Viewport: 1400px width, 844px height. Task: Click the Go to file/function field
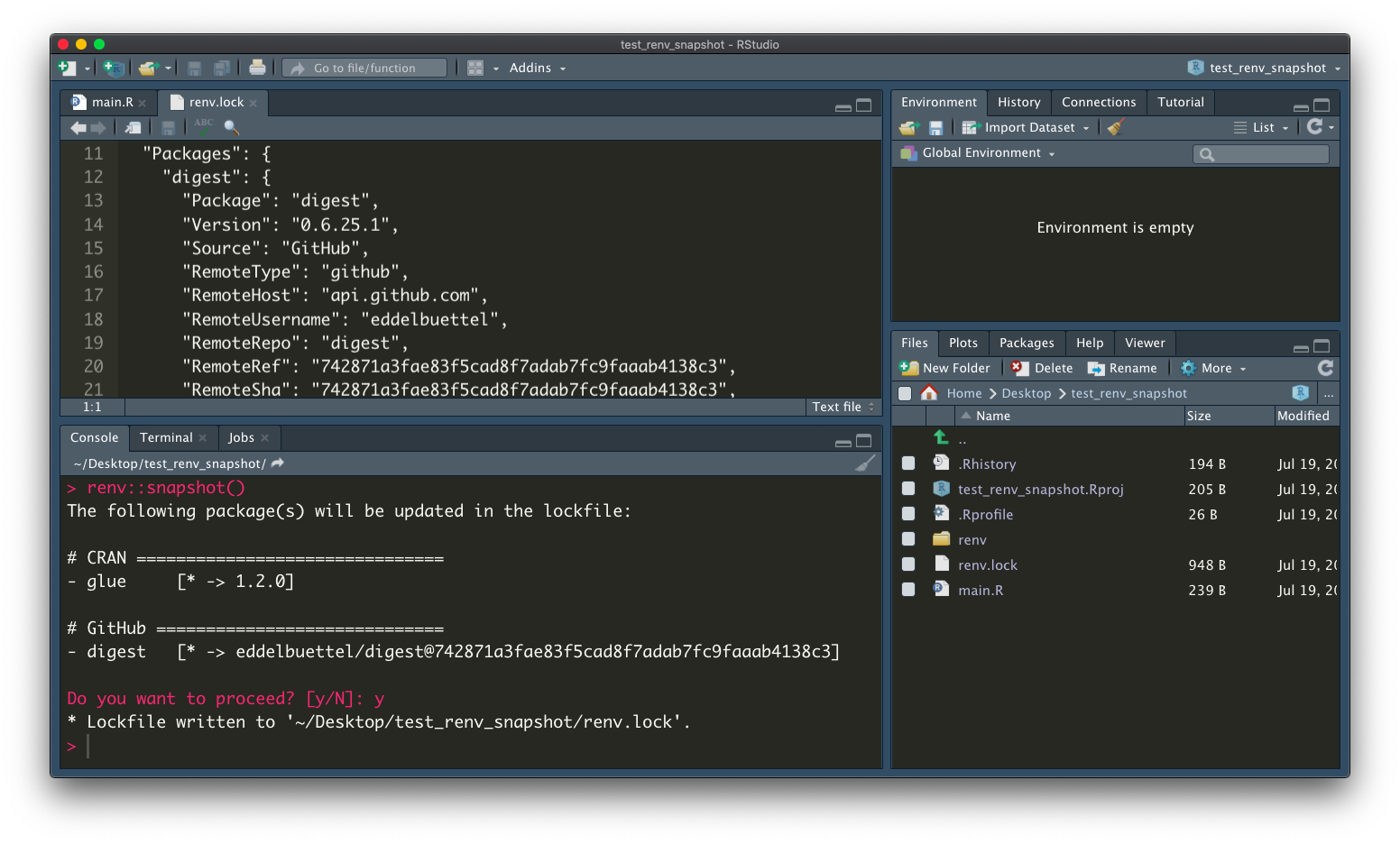pyautogui.click(x=364, y=68)
